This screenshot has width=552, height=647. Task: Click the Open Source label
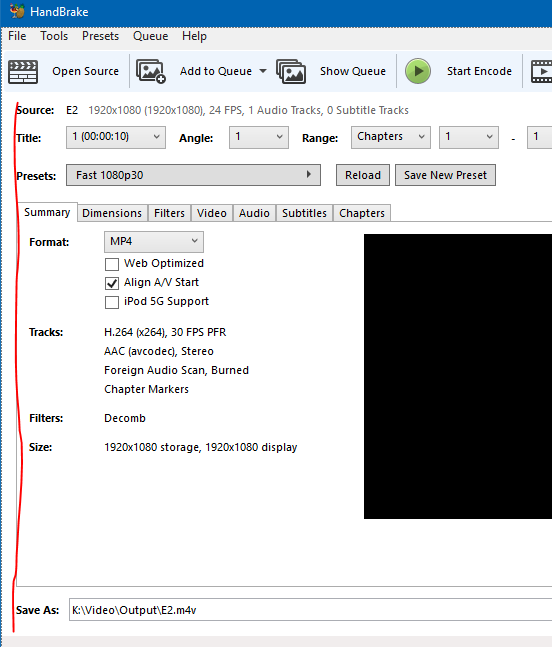pos(85,71)
